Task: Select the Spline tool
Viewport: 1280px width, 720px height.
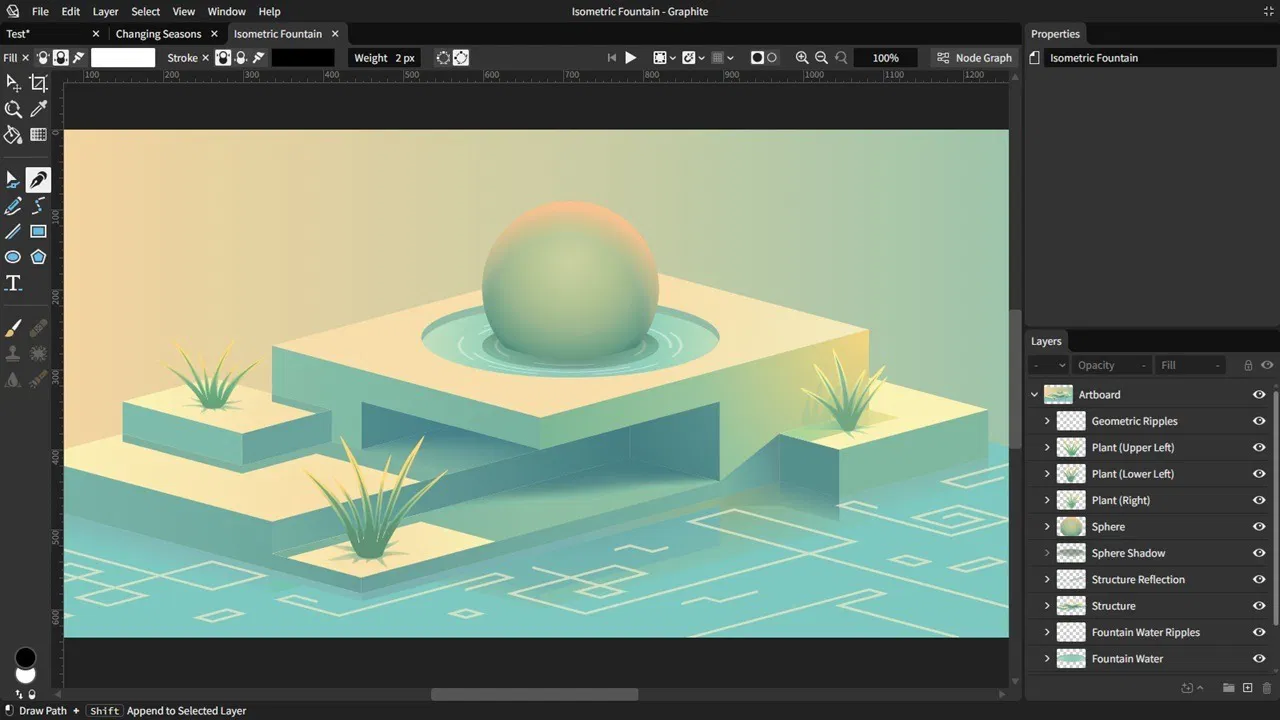Action: pyautogui.click(x=38, y=205)
